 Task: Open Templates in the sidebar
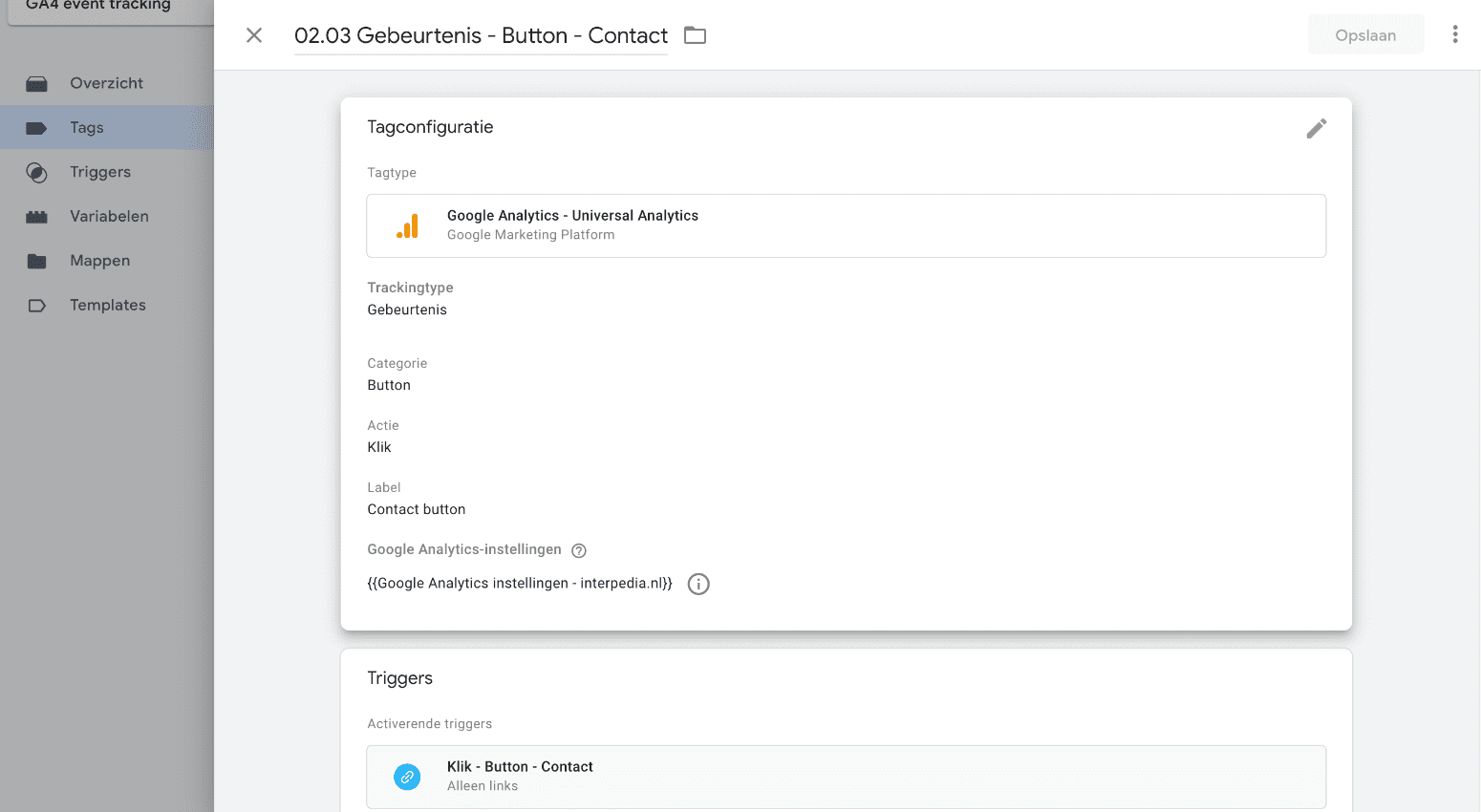coord(108,305)
